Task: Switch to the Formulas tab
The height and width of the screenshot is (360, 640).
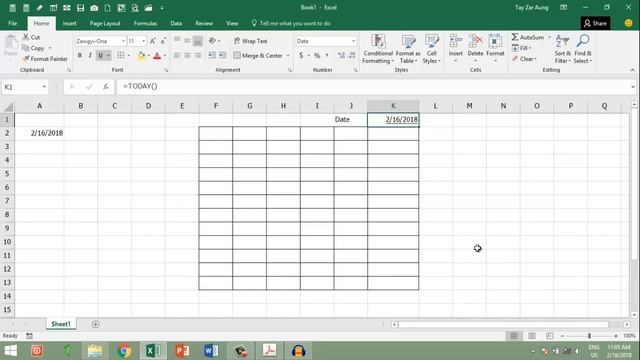Action: tap(145, 23)
